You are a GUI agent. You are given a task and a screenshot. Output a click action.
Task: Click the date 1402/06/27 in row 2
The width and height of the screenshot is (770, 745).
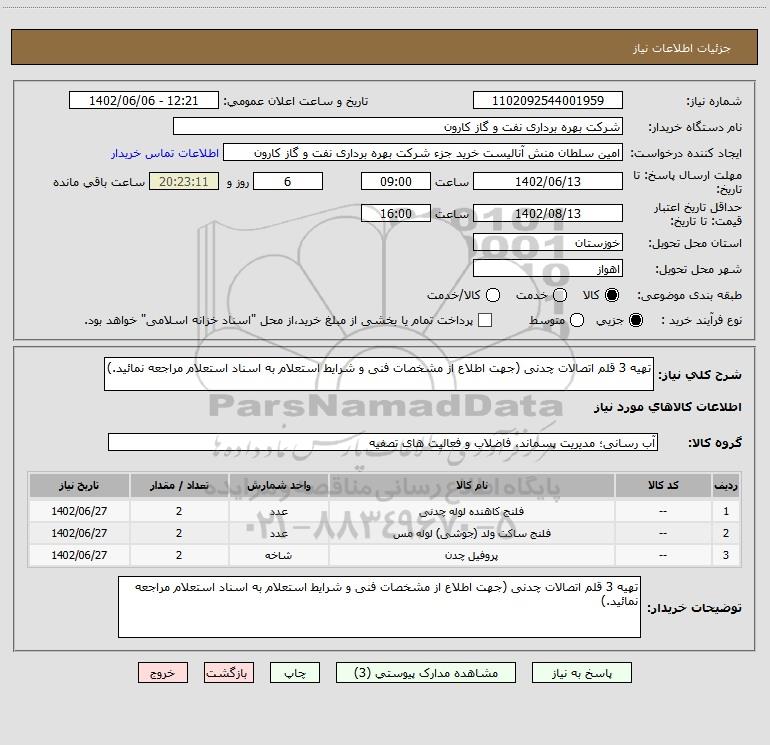pos(79,533)
